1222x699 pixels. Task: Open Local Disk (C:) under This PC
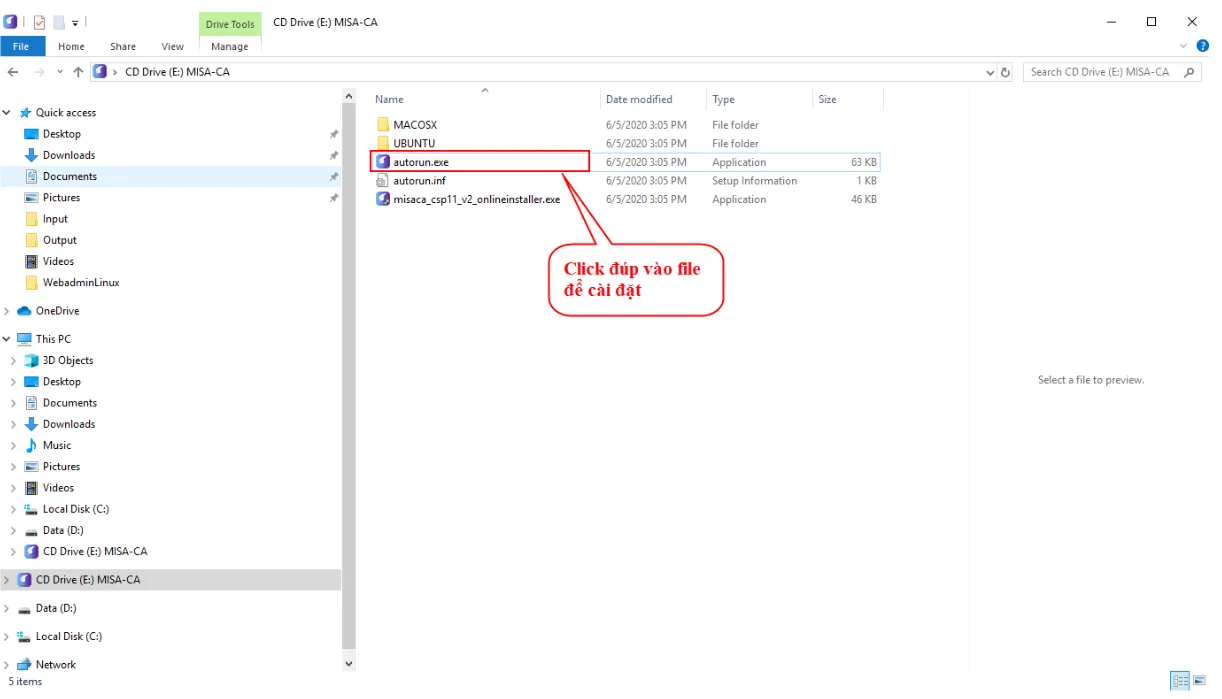tap(75, 509)
